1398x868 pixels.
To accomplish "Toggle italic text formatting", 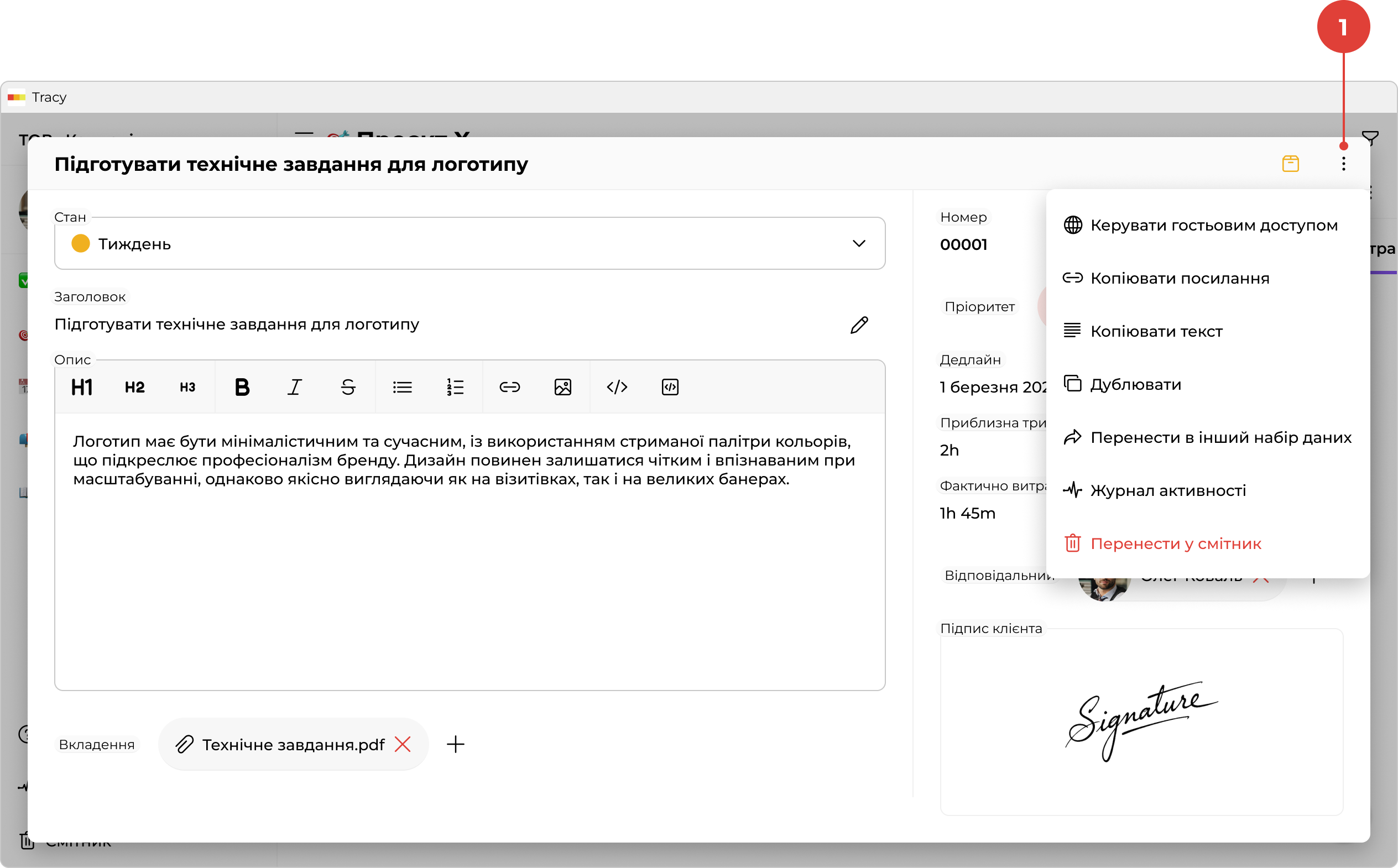I will click(x=295, y=388).
